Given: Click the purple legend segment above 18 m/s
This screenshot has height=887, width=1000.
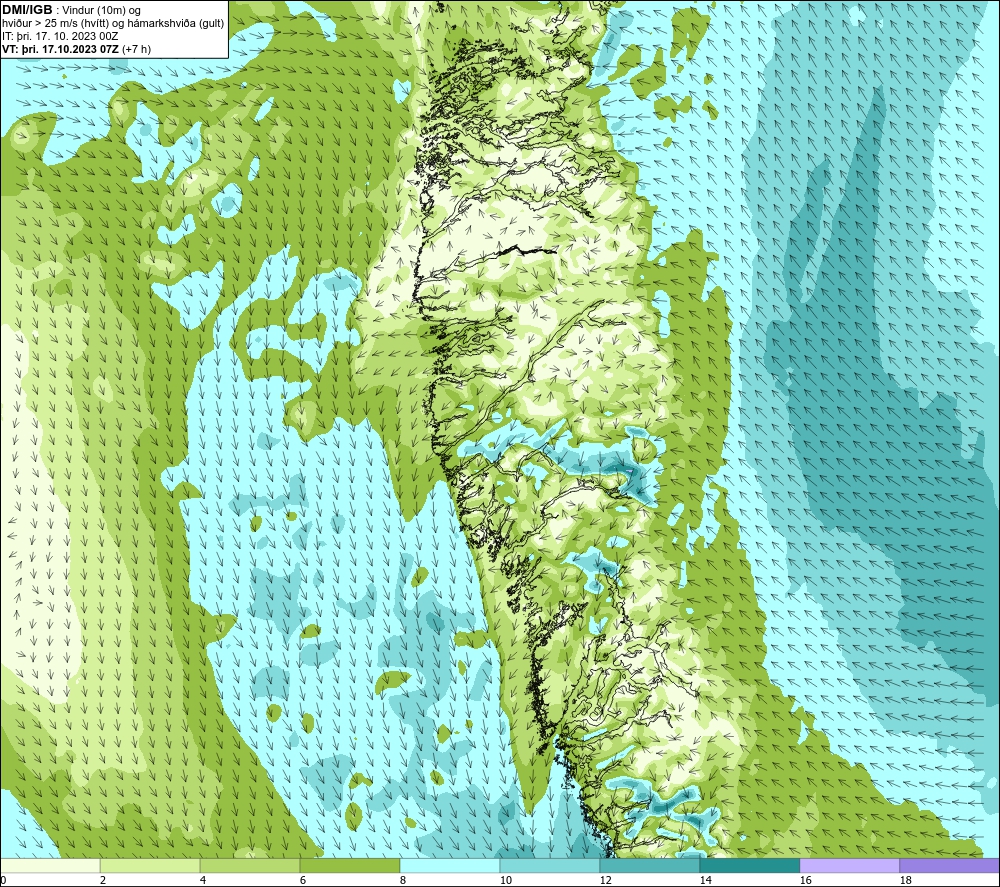Looking at the screenshot, I should [950, 865].
